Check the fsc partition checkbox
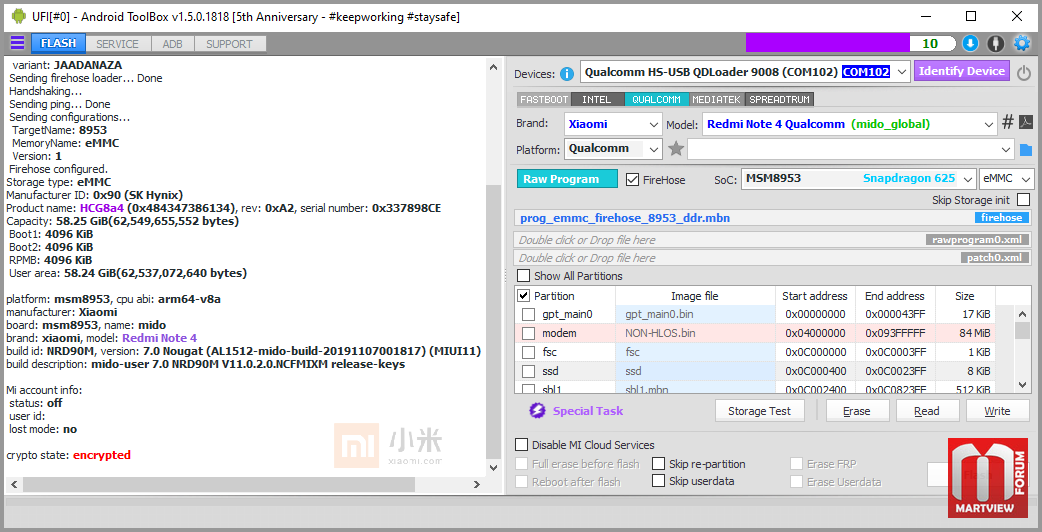 coord(528,352)
